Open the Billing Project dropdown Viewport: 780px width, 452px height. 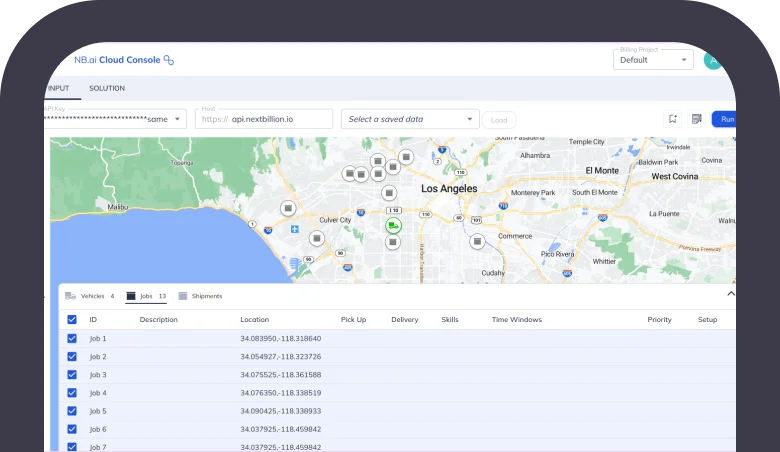tap(653, 60)
